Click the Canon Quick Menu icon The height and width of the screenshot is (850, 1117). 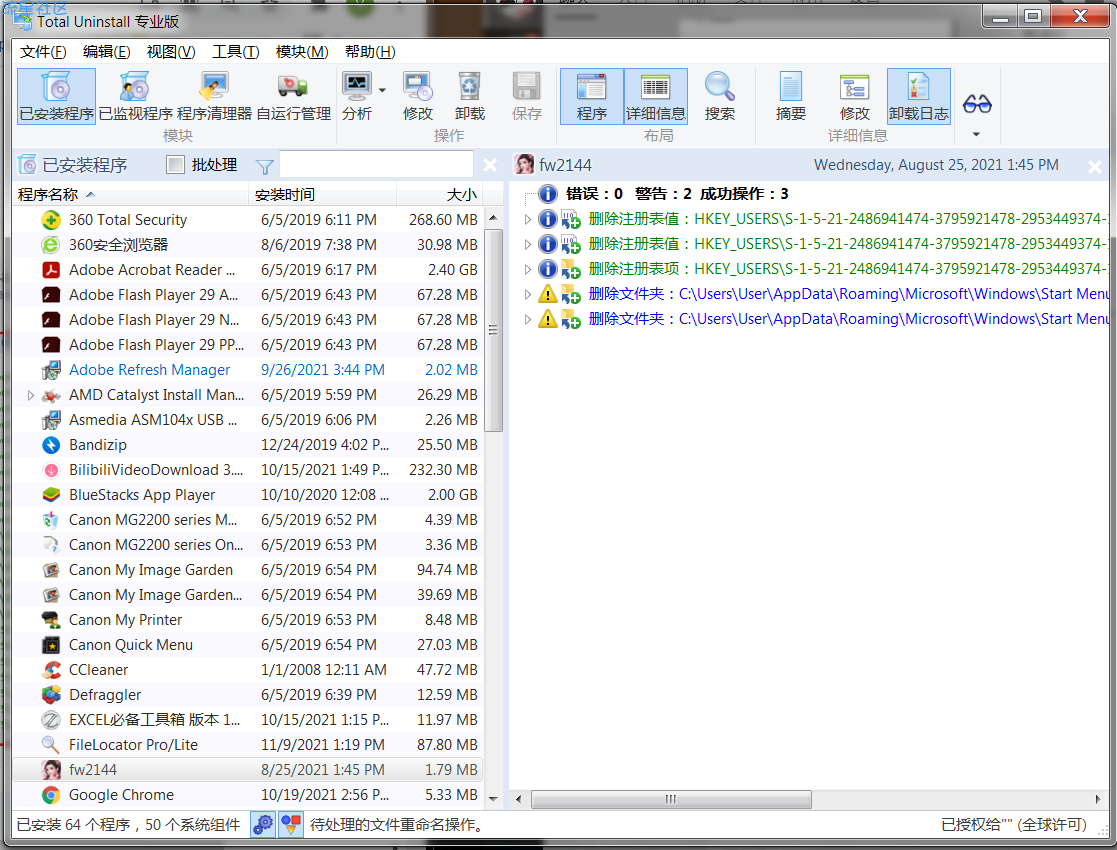coord(51,645)
